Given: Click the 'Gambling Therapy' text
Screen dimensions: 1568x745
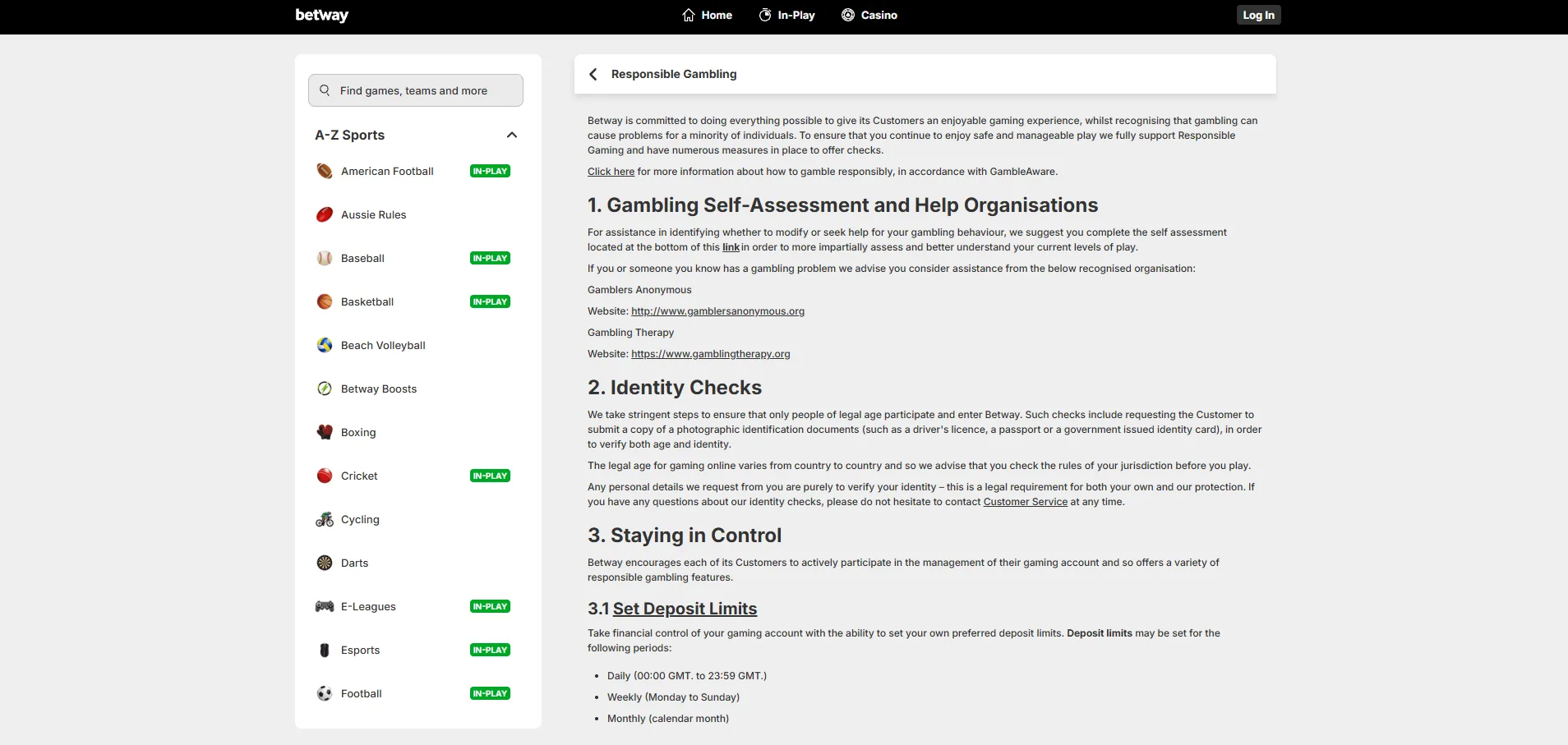Looking at the screenshot, I should [630, 333].
